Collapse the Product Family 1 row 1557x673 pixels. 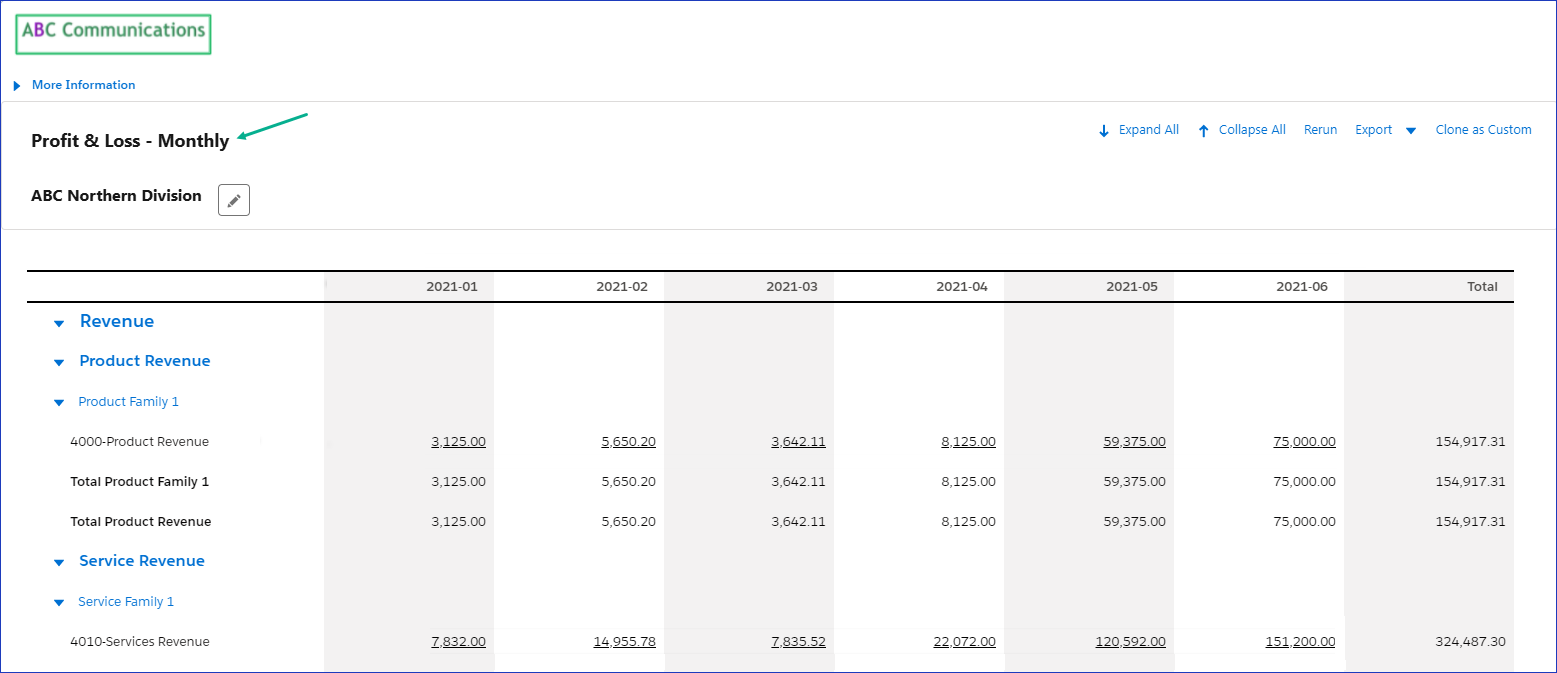click(x=59, y=402)
